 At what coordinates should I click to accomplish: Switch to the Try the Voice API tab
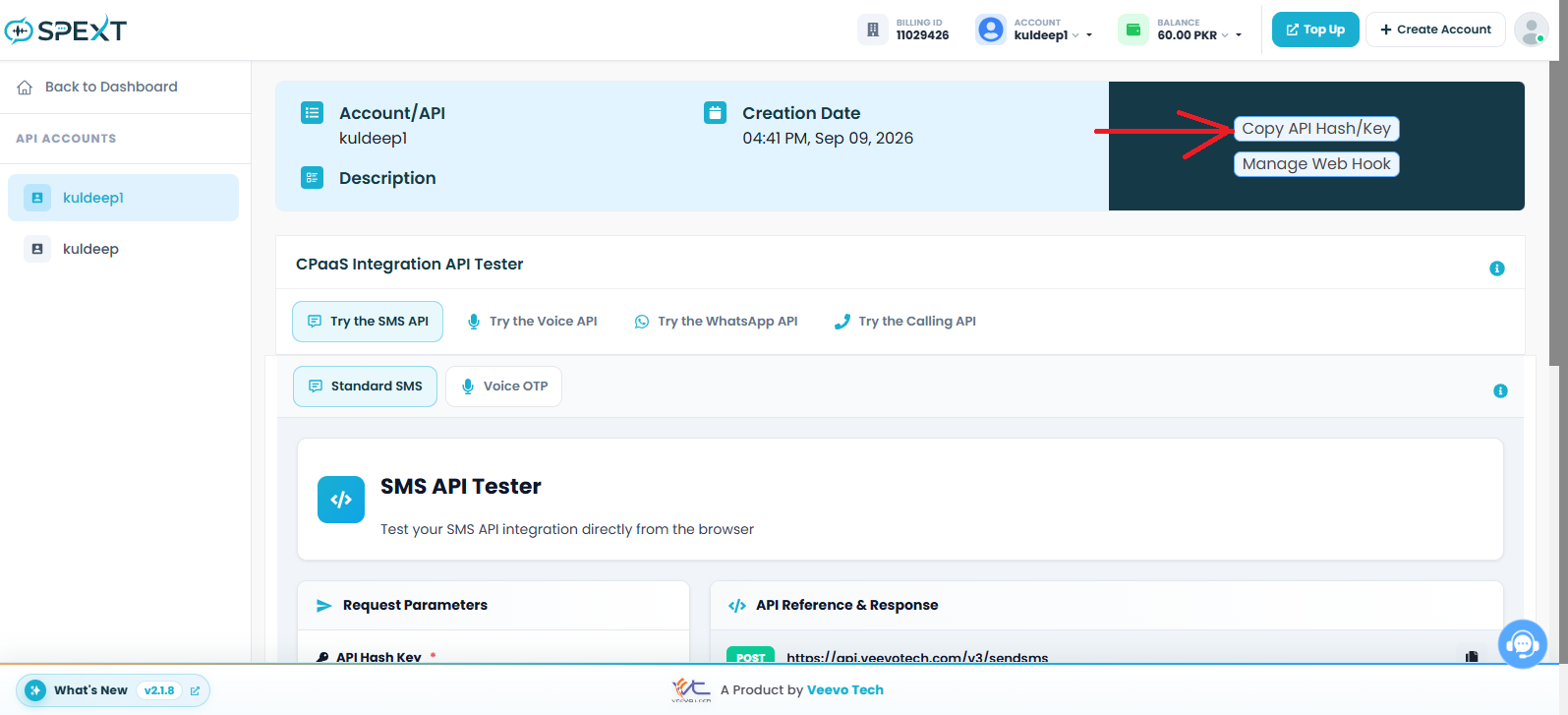[x=532, y=322]
